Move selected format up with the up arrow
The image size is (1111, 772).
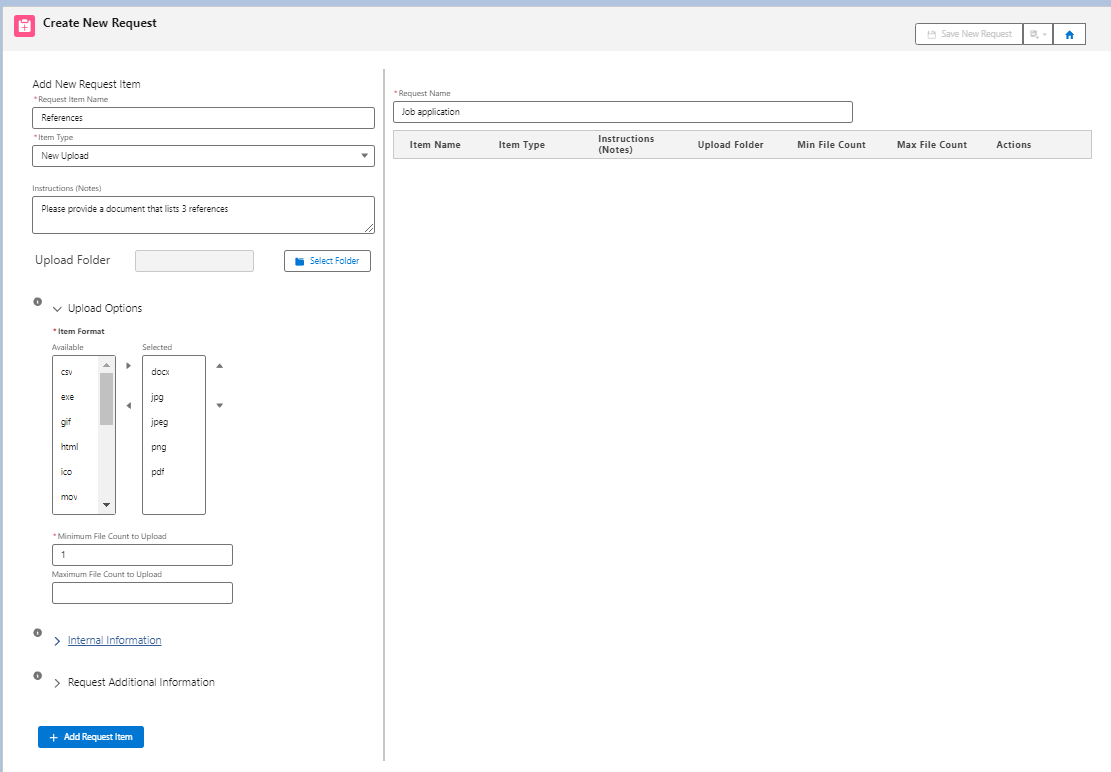point(220,366)
